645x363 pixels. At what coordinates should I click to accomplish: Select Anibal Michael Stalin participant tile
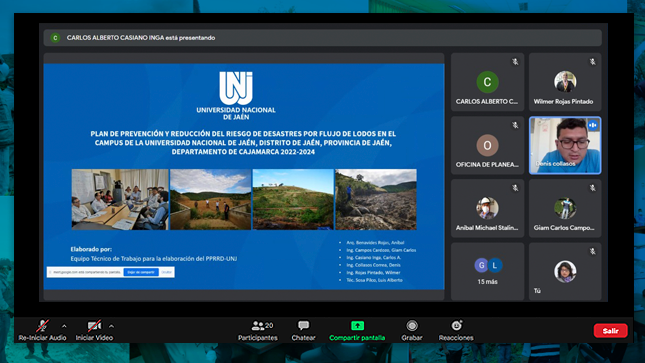coord(487,208)
